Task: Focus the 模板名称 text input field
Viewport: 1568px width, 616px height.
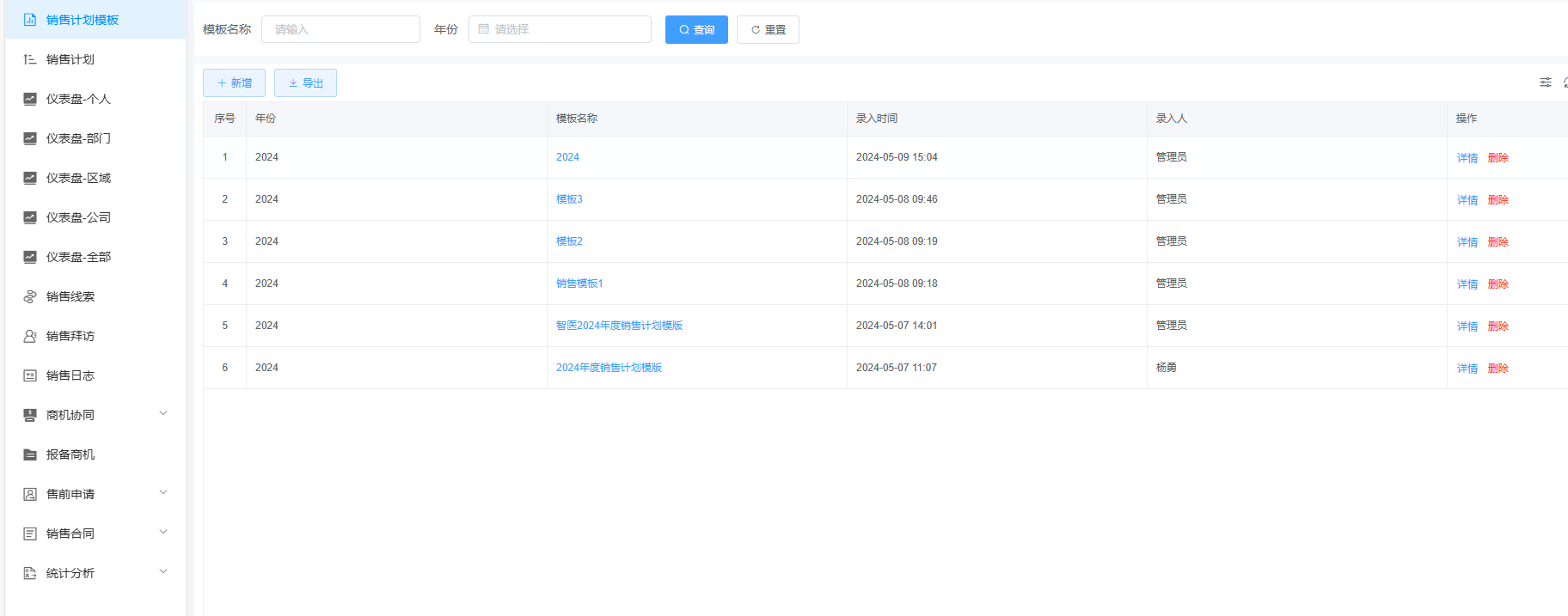Action: coord(340,29)
